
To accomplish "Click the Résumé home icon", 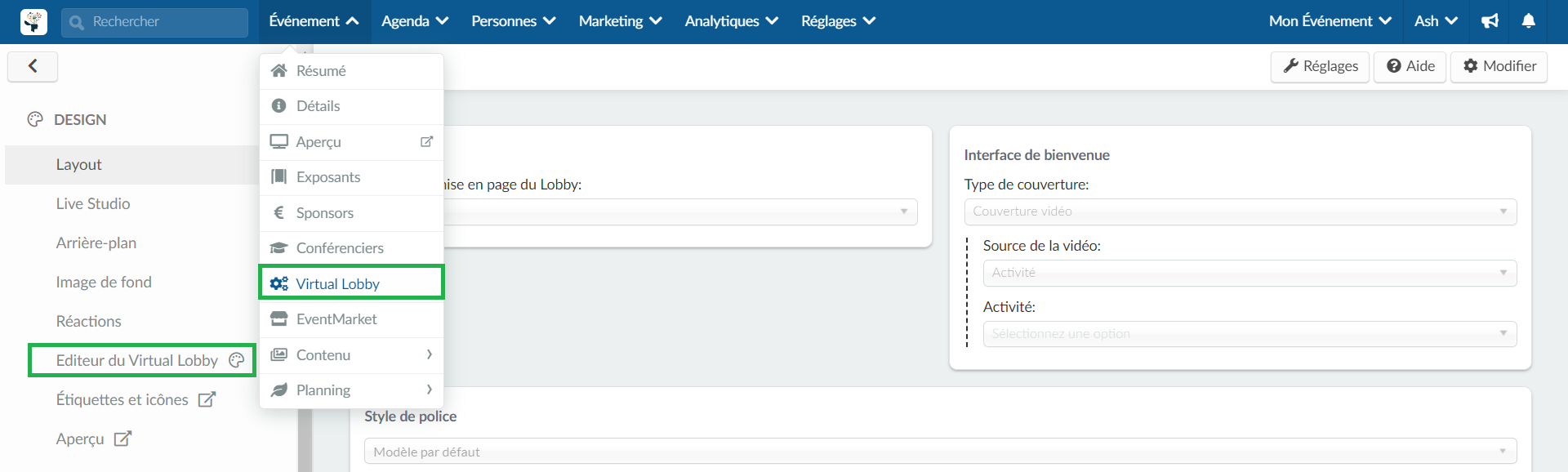I will (279, 70).
